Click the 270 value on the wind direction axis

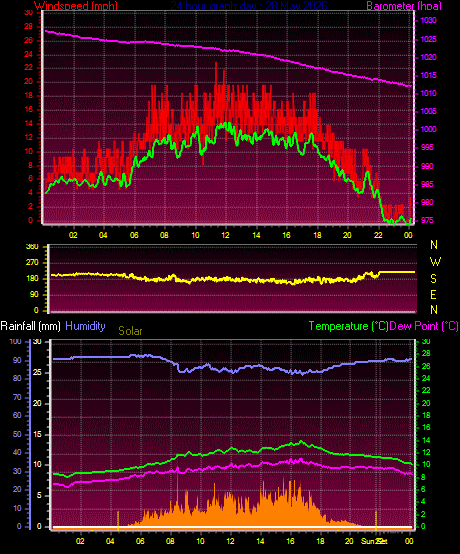pyautogui.click(x=33, y=263)
